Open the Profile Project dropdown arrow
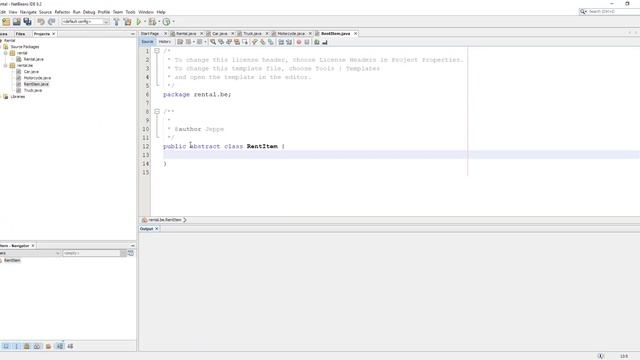The image size is (640, 360). [x=173, y=22]
